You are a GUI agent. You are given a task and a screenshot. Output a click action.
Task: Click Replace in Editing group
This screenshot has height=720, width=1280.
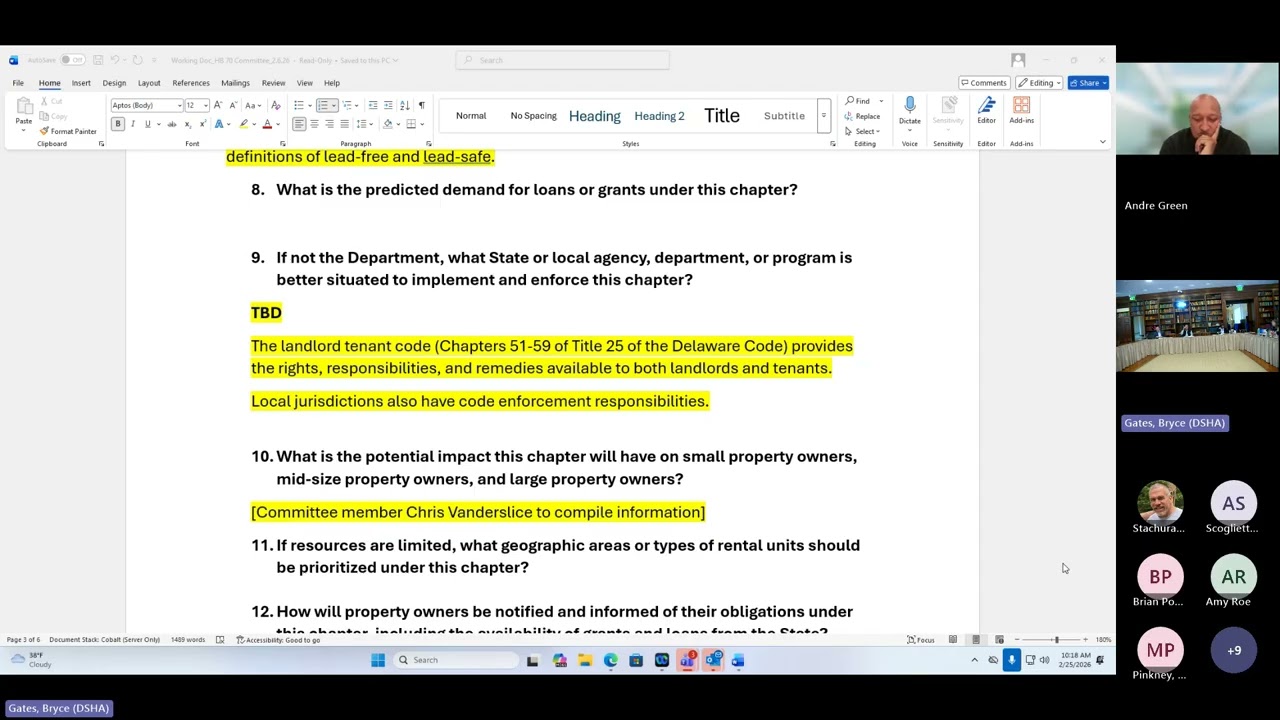[862, 116]
